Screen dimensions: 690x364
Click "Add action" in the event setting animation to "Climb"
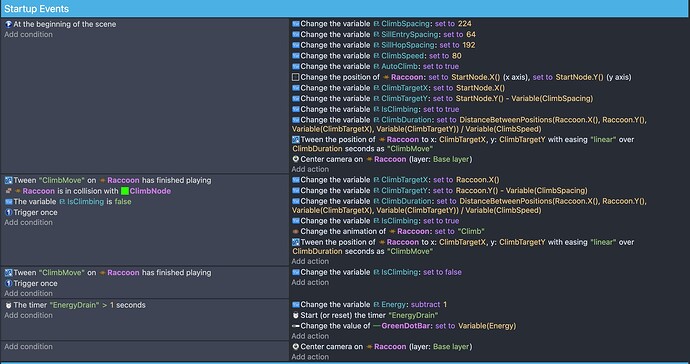click(310, 261)
